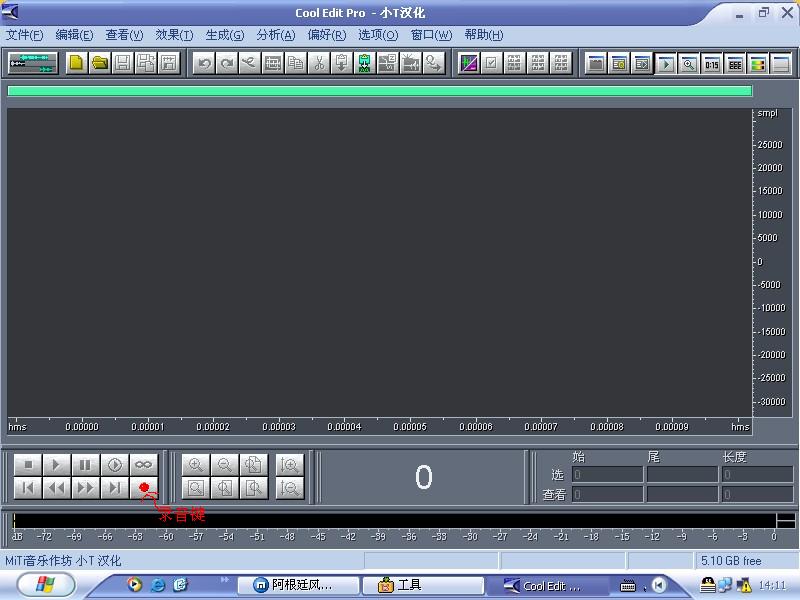This screenshot has width=800, height=600.
Task: Click the Stop transport button
Action: pyautogui.click(x=28, y=465)
